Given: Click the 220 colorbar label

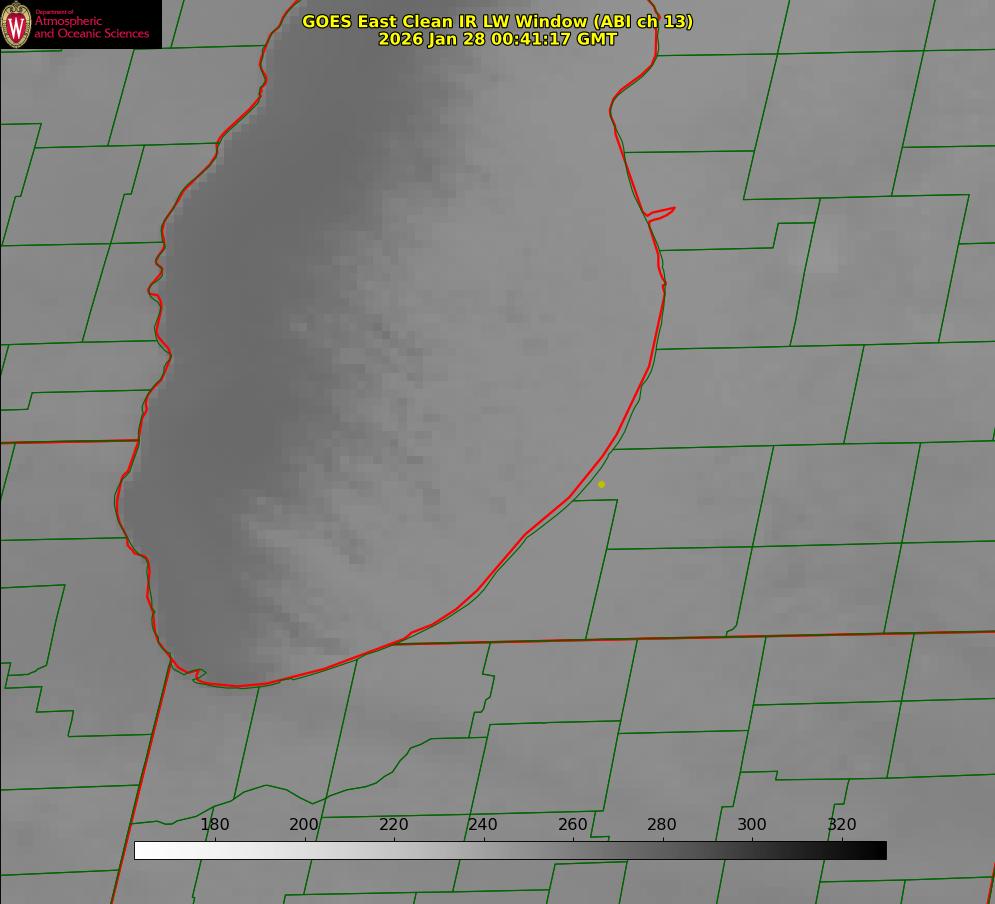Looking at the screenshot, I should click(x=394, y=825).
